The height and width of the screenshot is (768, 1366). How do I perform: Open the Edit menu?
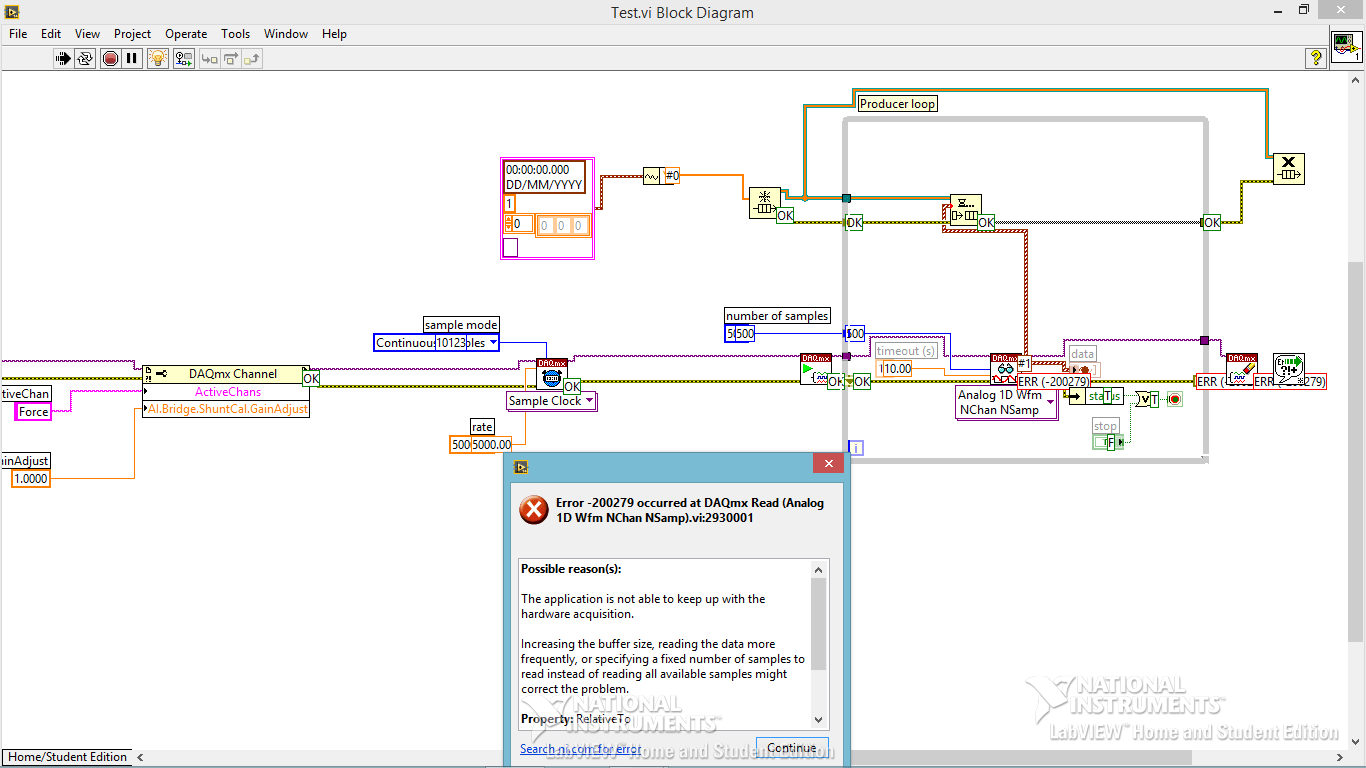[51, 33]
